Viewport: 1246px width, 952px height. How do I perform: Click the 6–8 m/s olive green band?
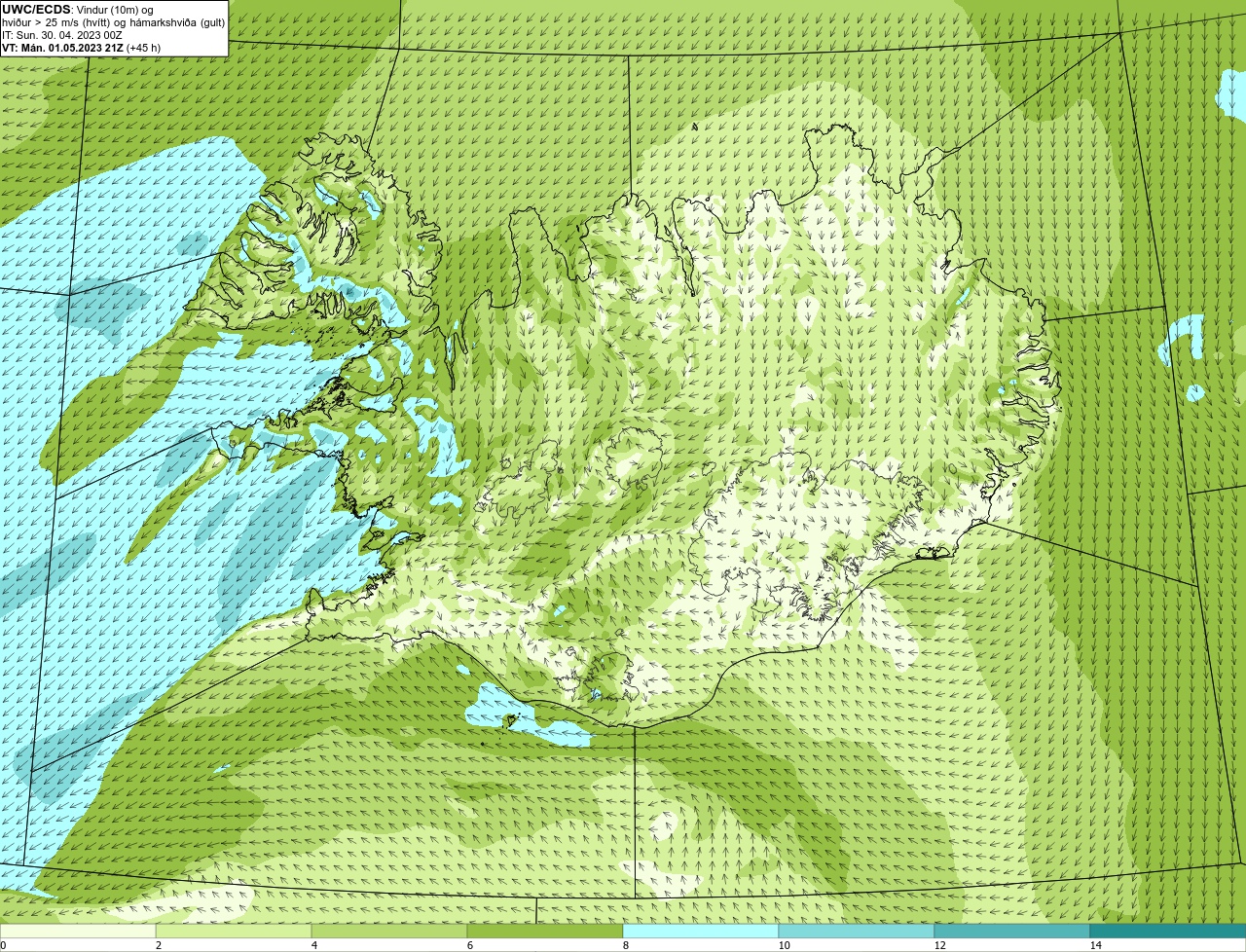(x=545, y=931)
